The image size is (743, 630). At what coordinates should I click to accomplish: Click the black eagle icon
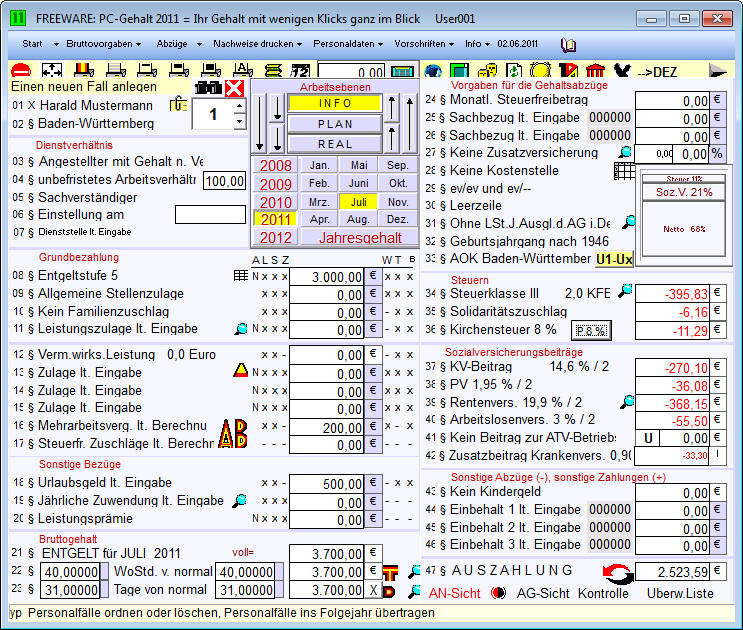point(622,71)
